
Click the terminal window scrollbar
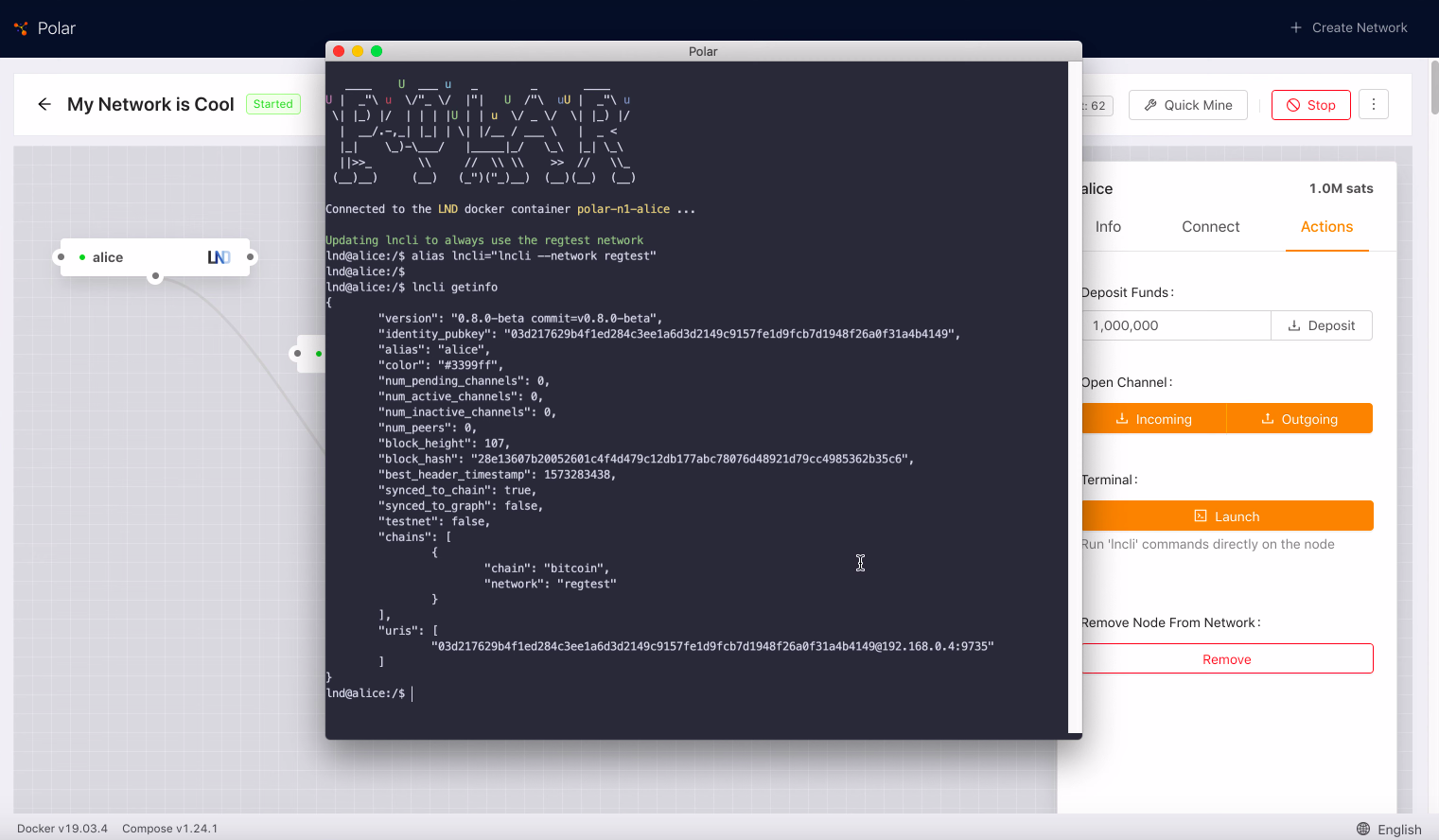(1075, 397)
